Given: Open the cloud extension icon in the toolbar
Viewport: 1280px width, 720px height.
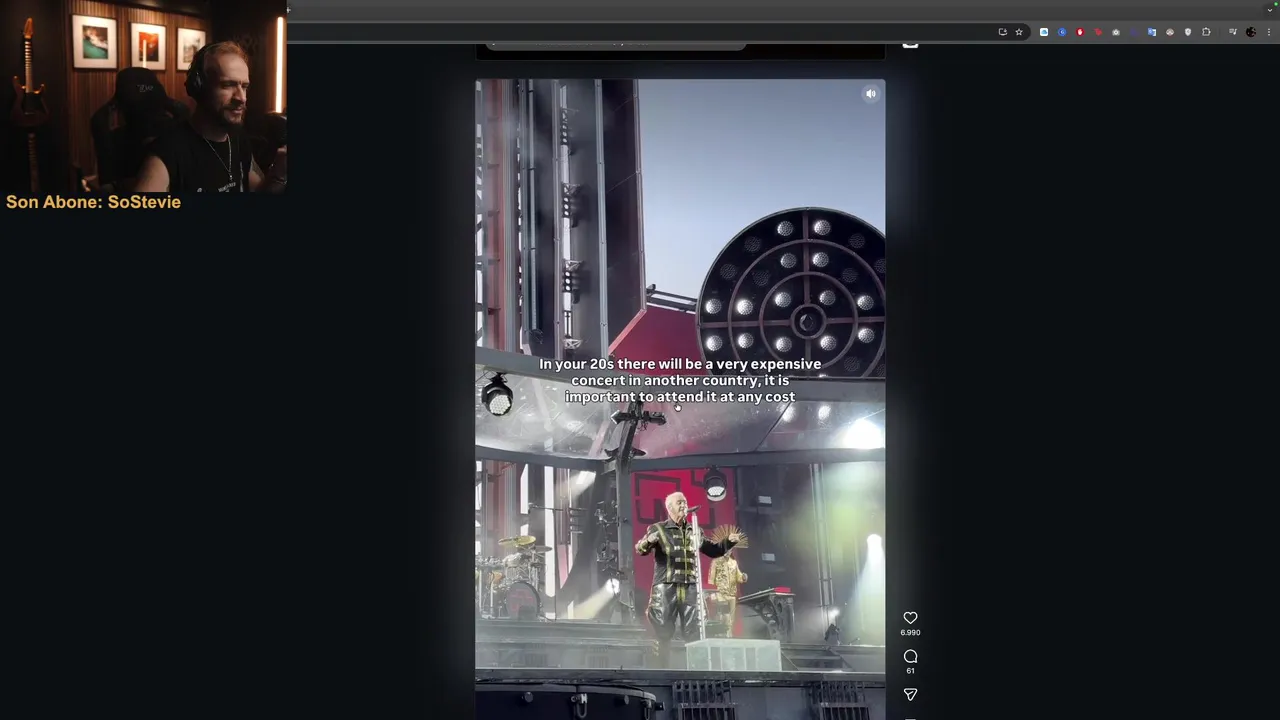Looking at the screenshot, I should click(x=1044, y=32).
